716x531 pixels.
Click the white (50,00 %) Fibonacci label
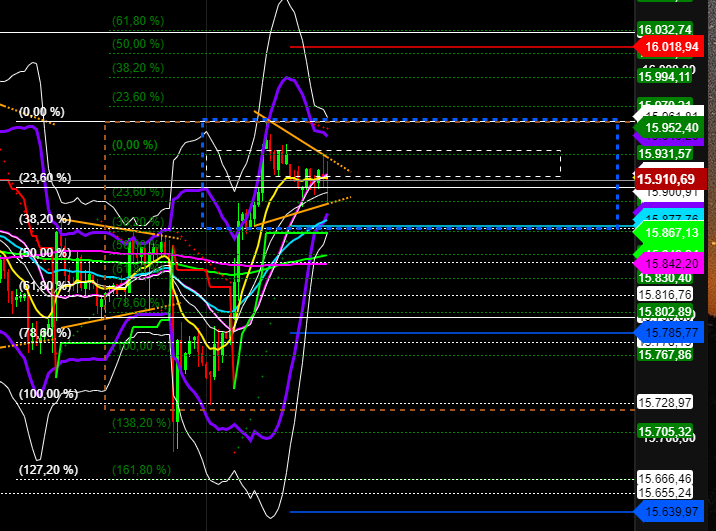click(45, 252)
